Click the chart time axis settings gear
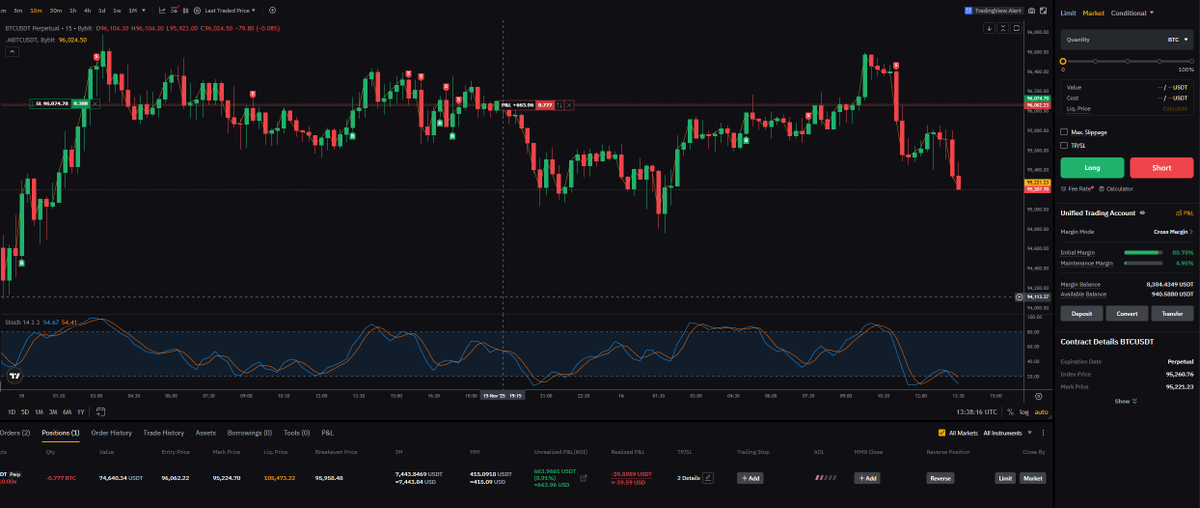This screenshot has height=508, width=1200. pos(1038,396)
